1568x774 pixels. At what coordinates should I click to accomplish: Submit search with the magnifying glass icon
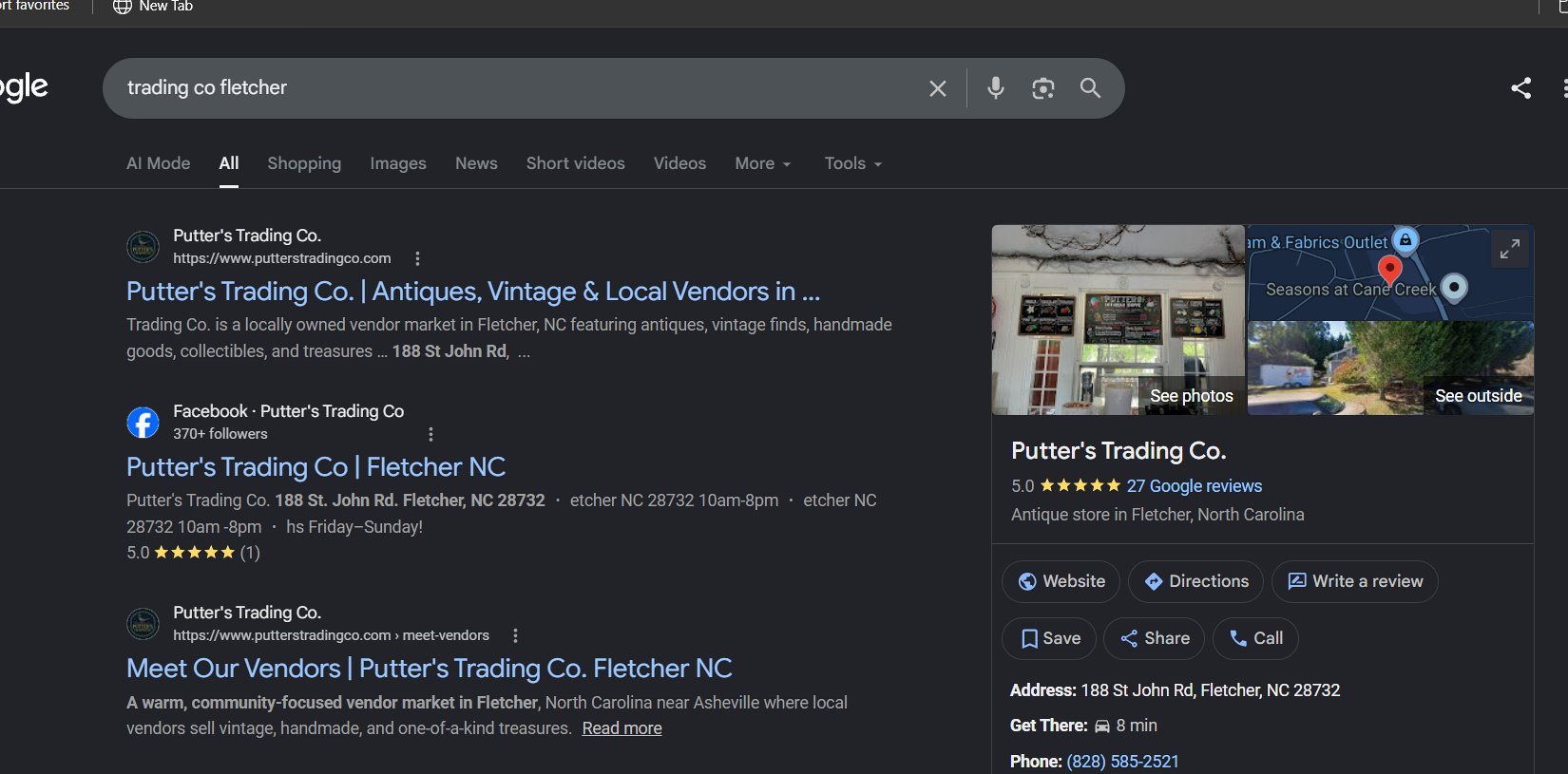coord(1090,88)
